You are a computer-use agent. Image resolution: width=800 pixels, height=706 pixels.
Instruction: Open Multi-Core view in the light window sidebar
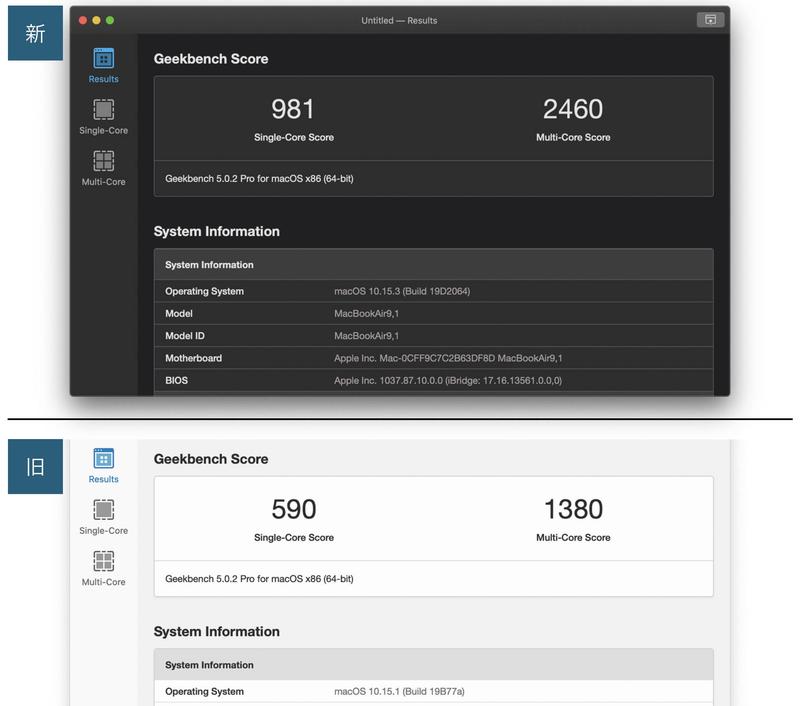pyautogui.click(x=103, y=562)
